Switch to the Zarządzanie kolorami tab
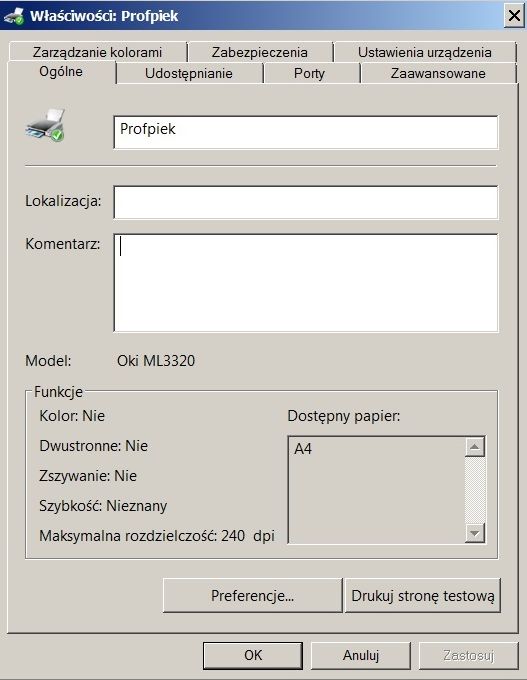This screenshot has height=680, width=527. pyautogui.click(x=98, y=52)
